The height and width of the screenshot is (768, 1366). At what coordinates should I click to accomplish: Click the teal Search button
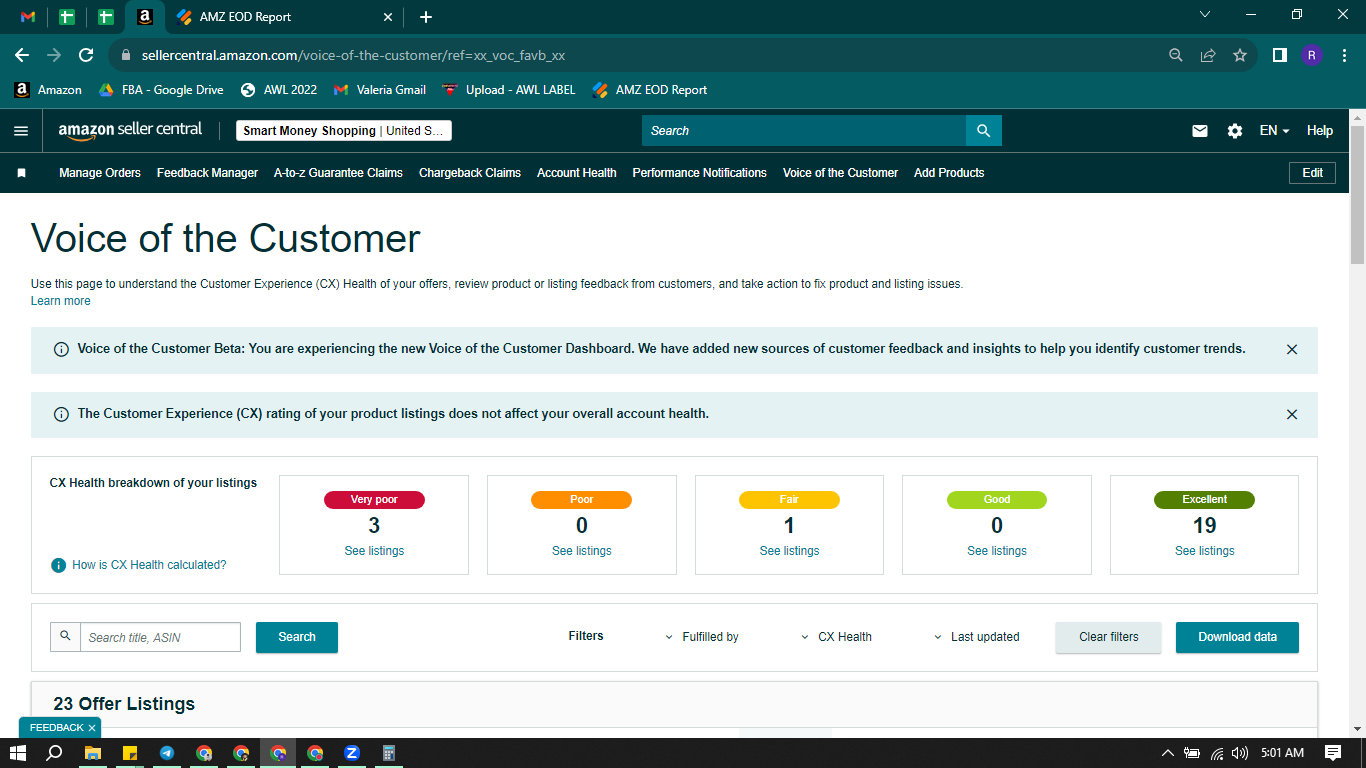pyautogui.click(x=297, y=637)
